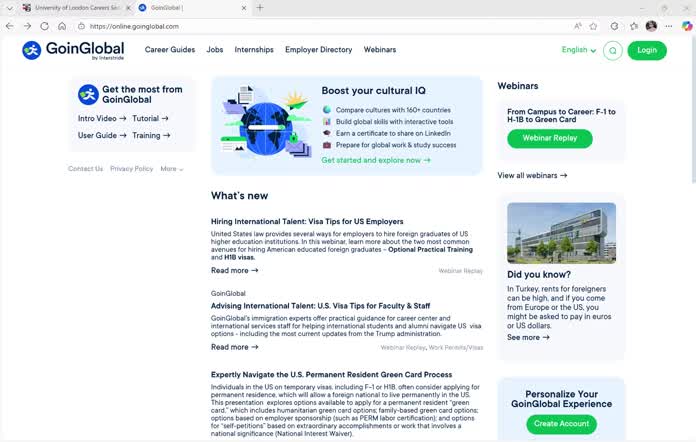Click the browser home icon

tap(62, 26)
